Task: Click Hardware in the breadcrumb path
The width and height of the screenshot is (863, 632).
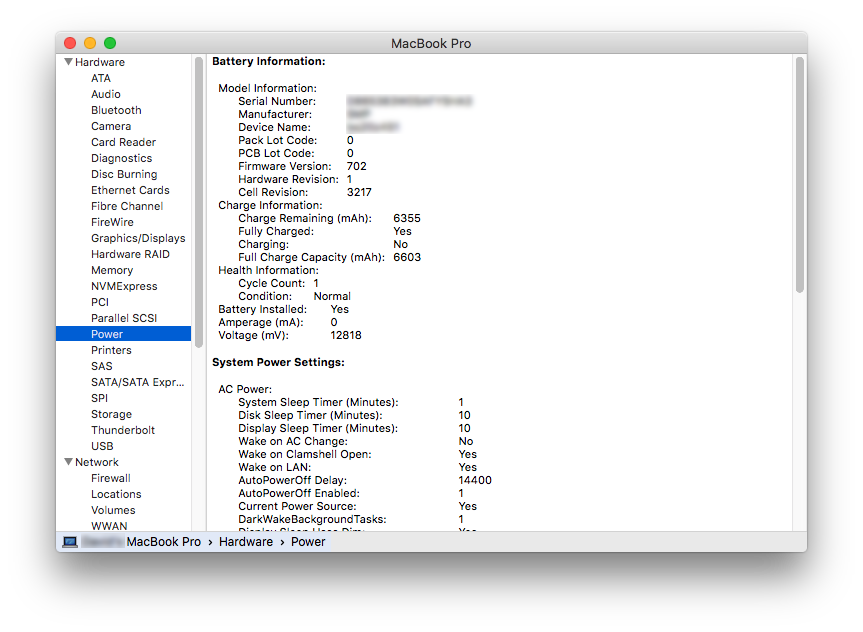Action: 246,541
